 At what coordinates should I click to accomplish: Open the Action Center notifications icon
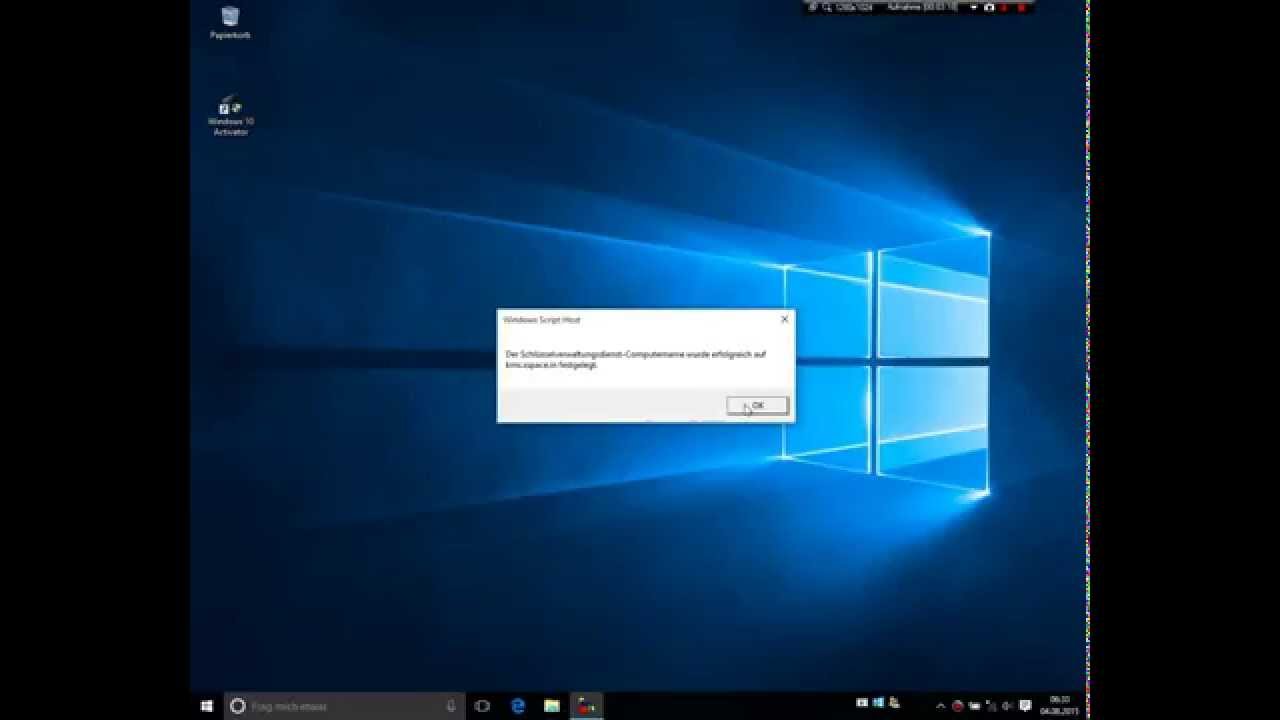(1025, 706)
